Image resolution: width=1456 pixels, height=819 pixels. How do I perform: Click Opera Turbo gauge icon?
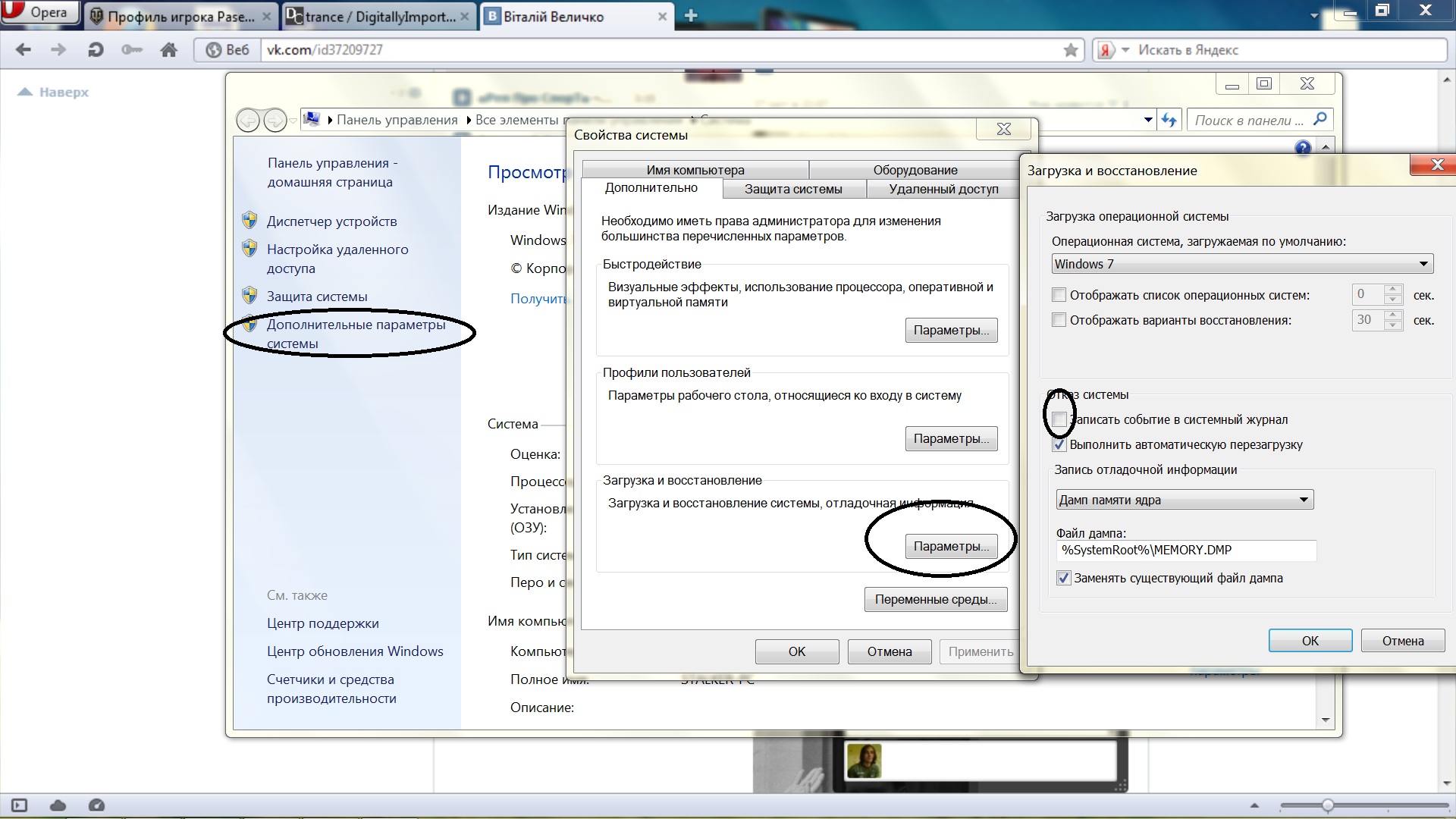pos(96,805)
